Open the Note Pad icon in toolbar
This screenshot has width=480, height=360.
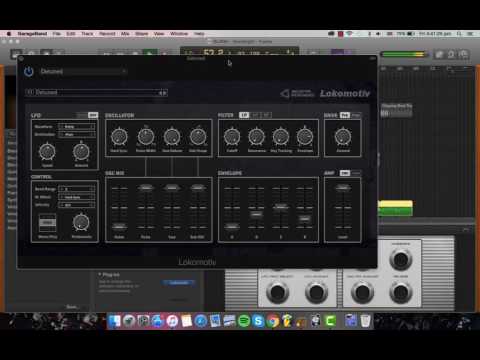[439, 54]
